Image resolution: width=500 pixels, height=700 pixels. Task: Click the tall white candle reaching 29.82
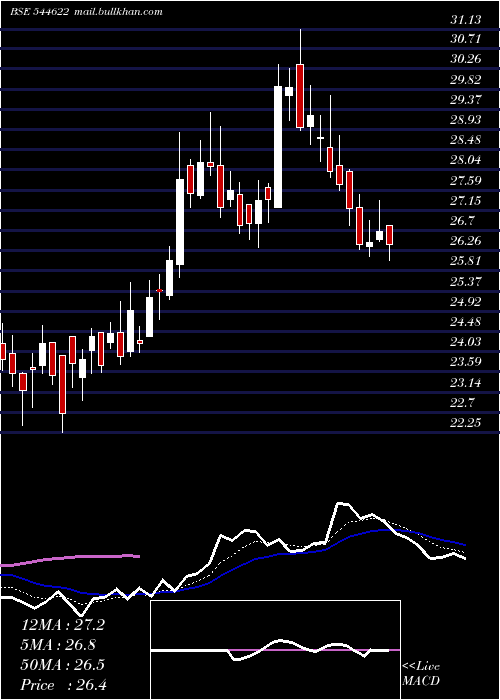click(x=278, y=147)
